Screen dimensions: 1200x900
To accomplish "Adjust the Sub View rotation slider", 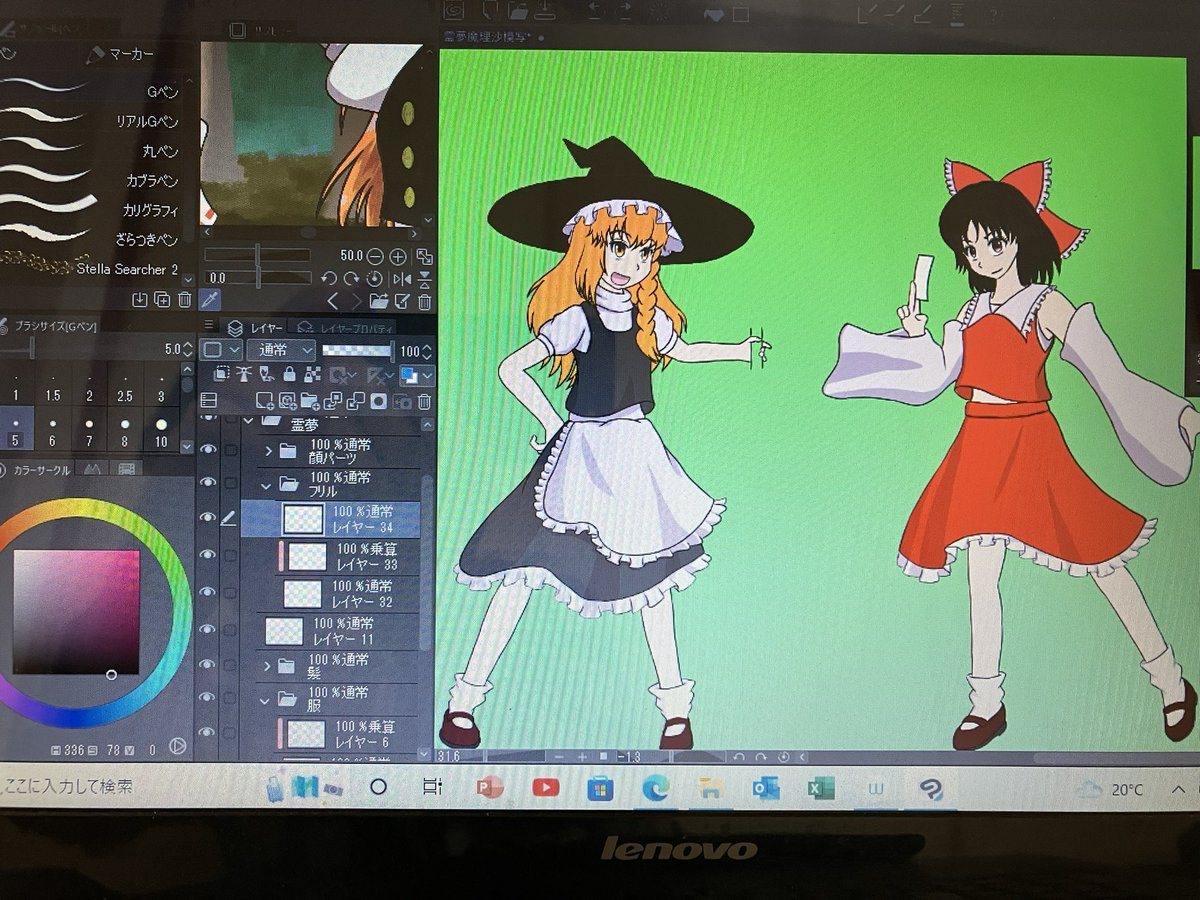I will coord(258,278).
